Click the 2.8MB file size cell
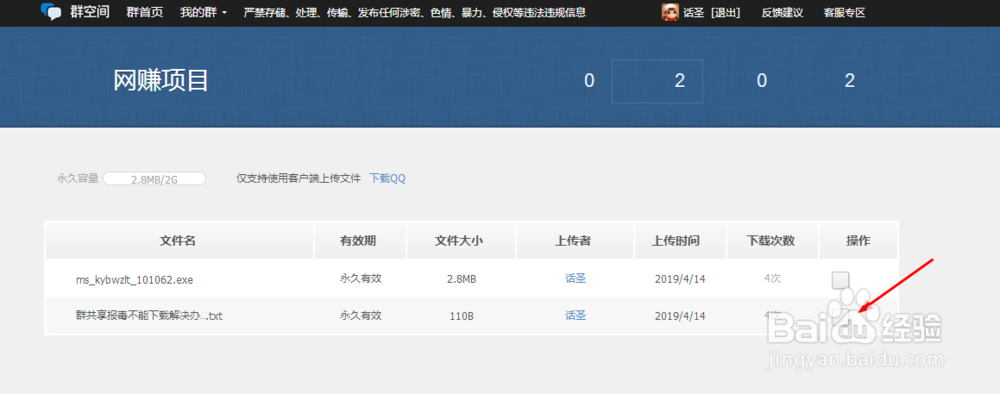 pyautogui.click(x=461, y=279)
